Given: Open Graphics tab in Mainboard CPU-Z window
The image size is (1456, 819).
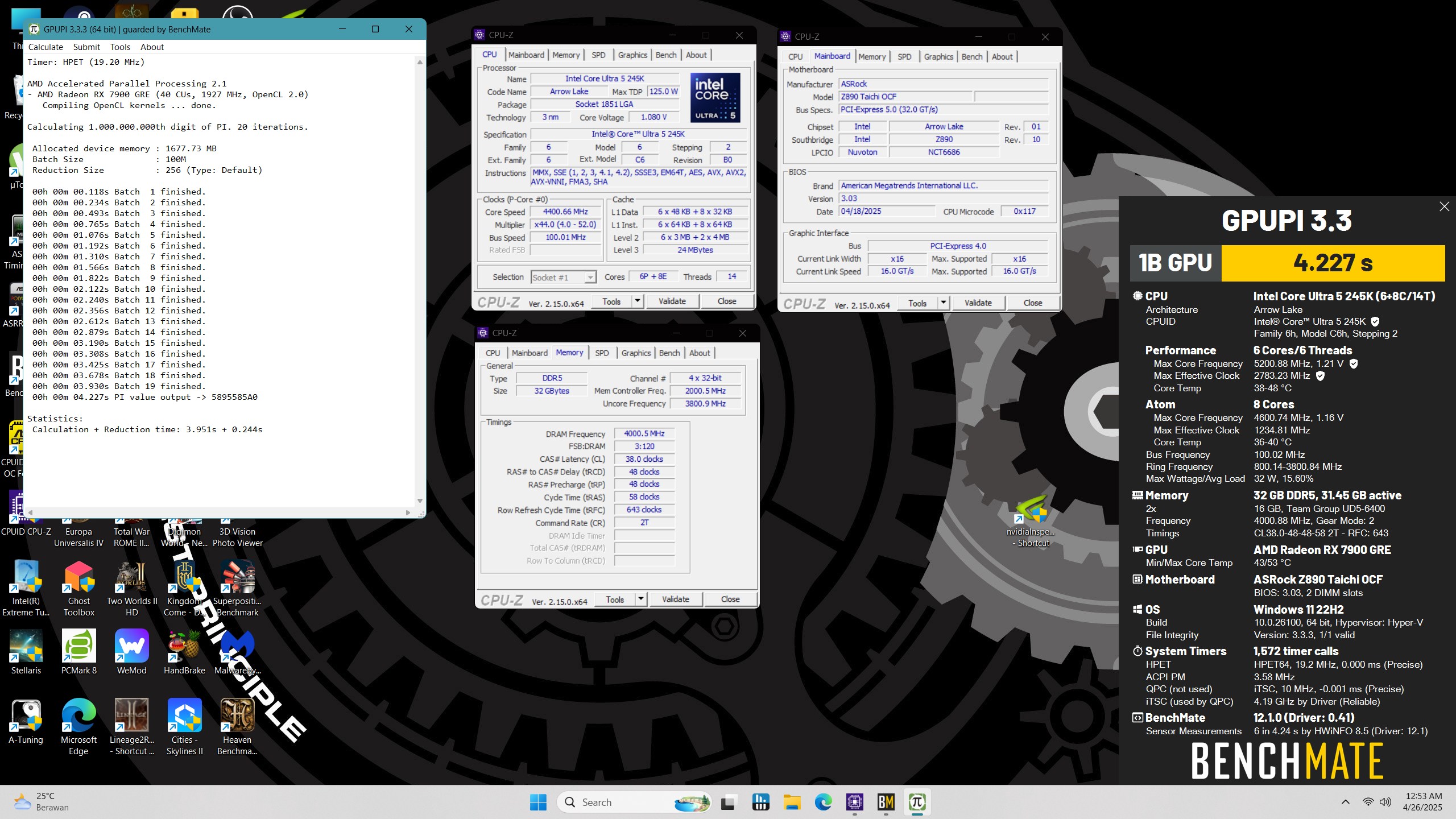Looking at the screenshot, I should 938,57.
